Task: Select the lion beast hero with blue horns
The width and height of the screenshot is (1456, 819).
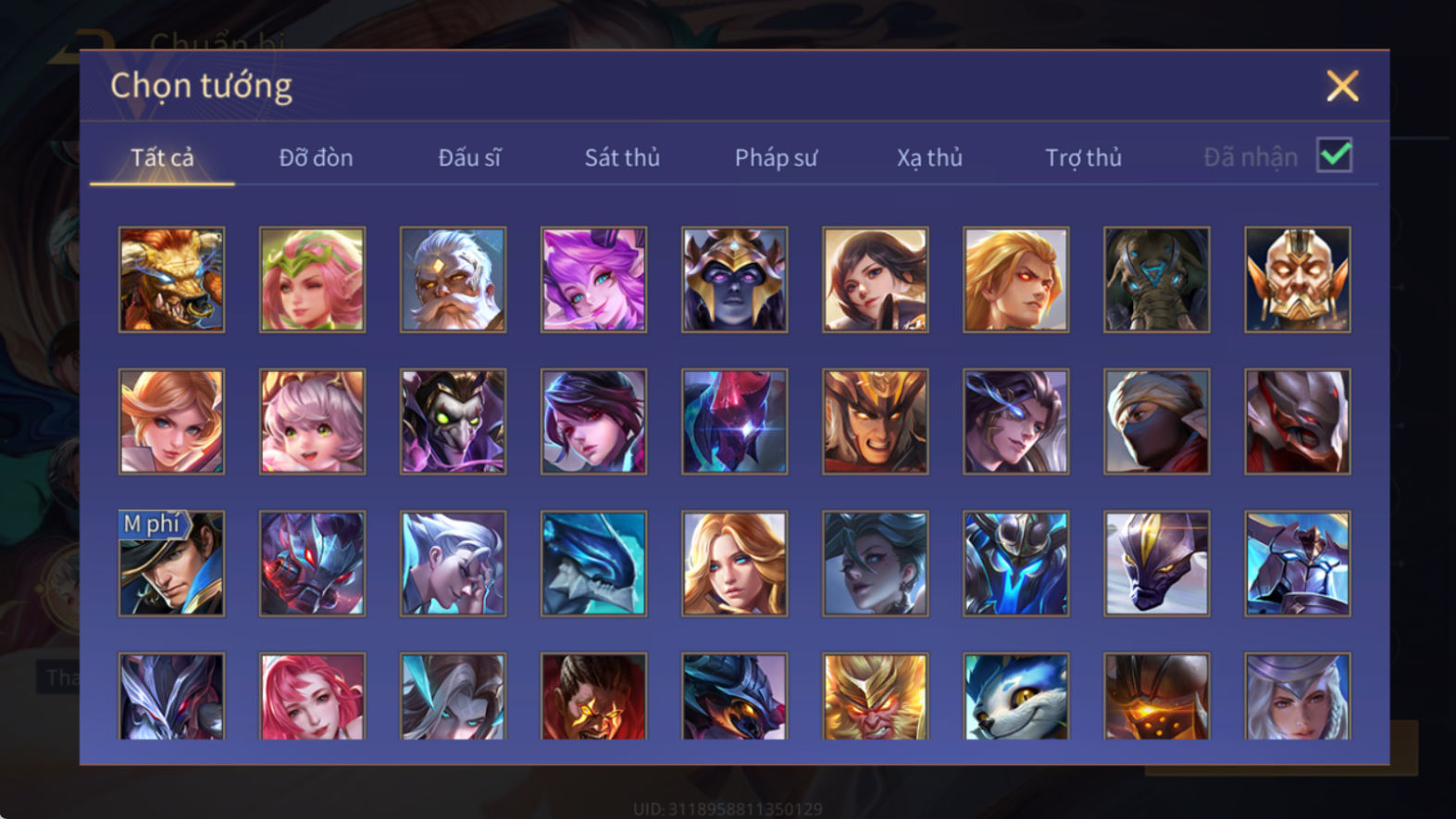Action: 171,279
